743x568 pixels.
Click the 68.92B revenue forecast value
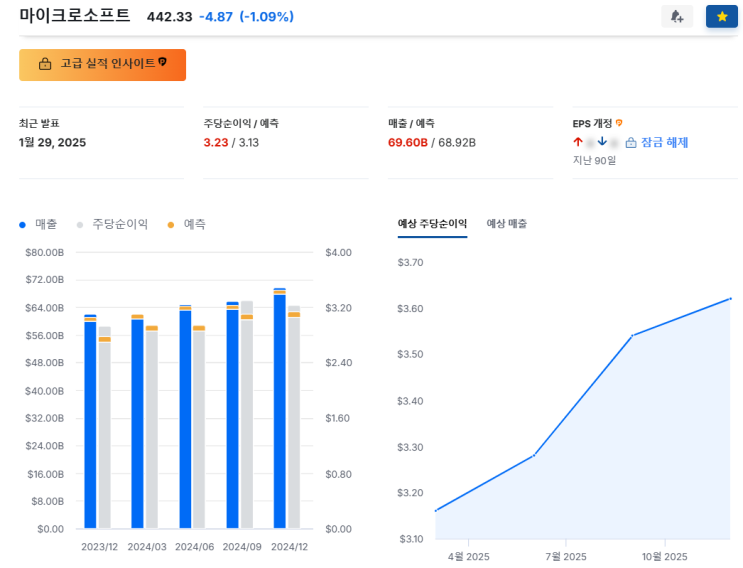pyautogui.click(x=457, y=143)
